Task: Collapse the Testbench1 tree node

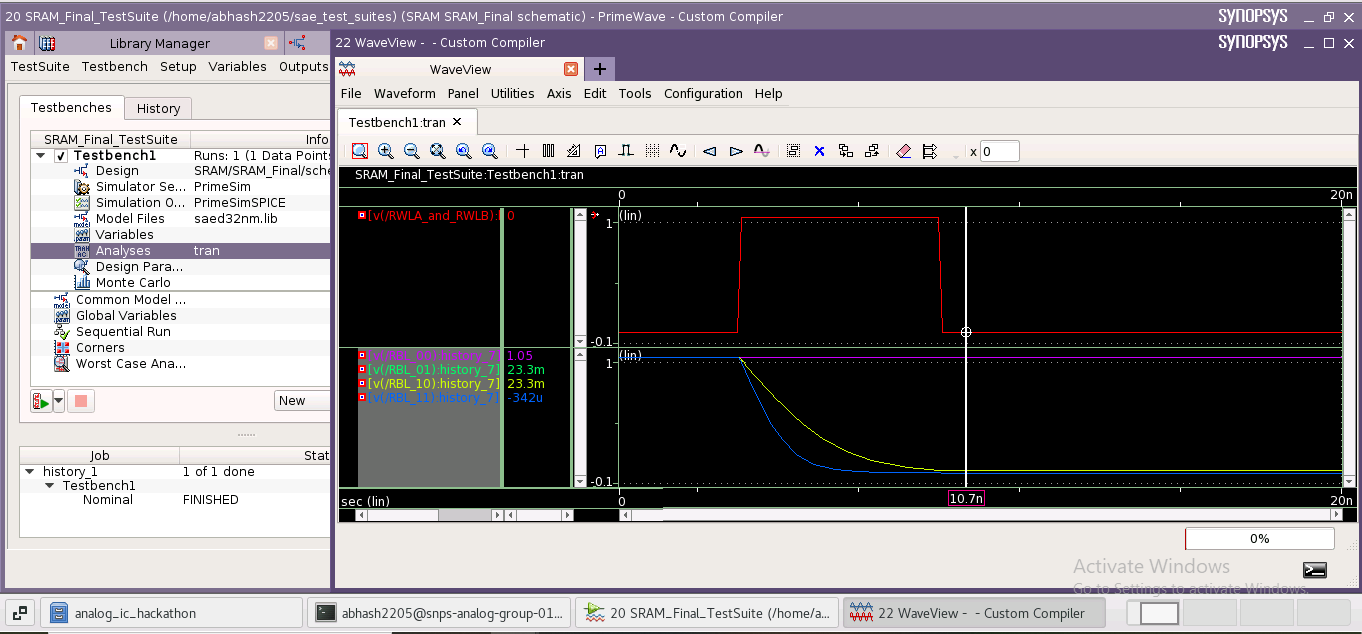Action: (41, 156)
